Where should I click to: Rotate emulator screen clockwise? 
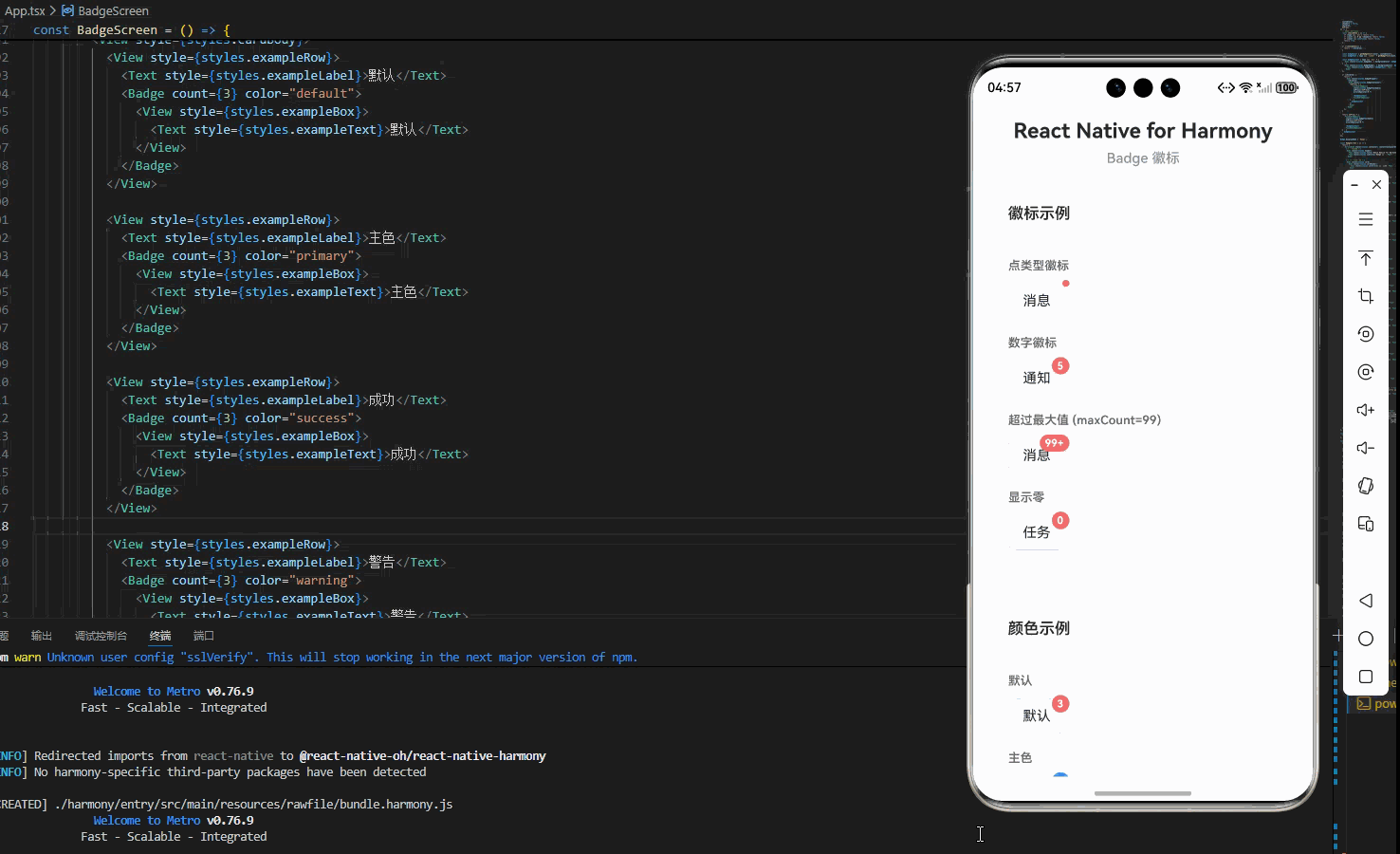pos(1366,372)
